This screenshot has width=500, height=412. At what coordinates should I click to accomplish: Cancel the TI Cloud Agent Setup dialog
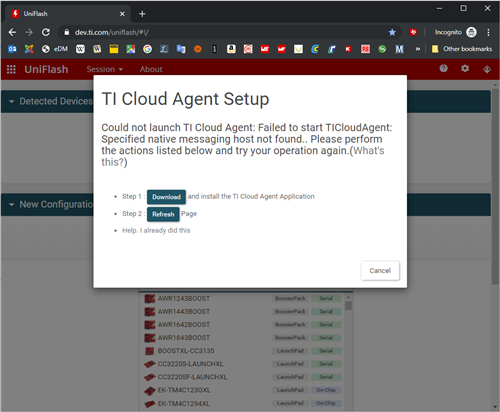pos(380,271)
